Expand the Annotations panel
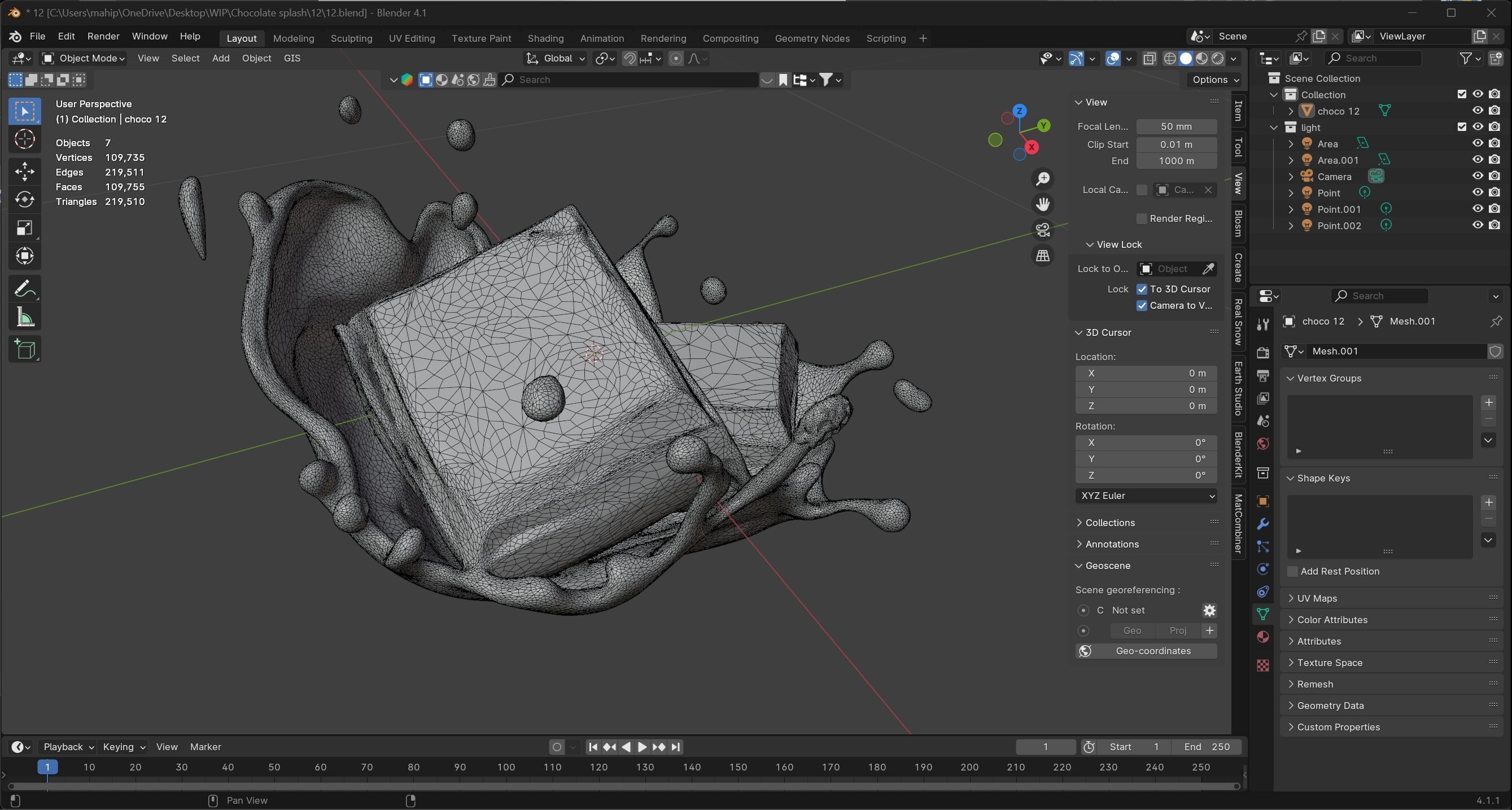Image resolution: width=1512 pixels, height=810 pixels. [x=1112, y=544]
